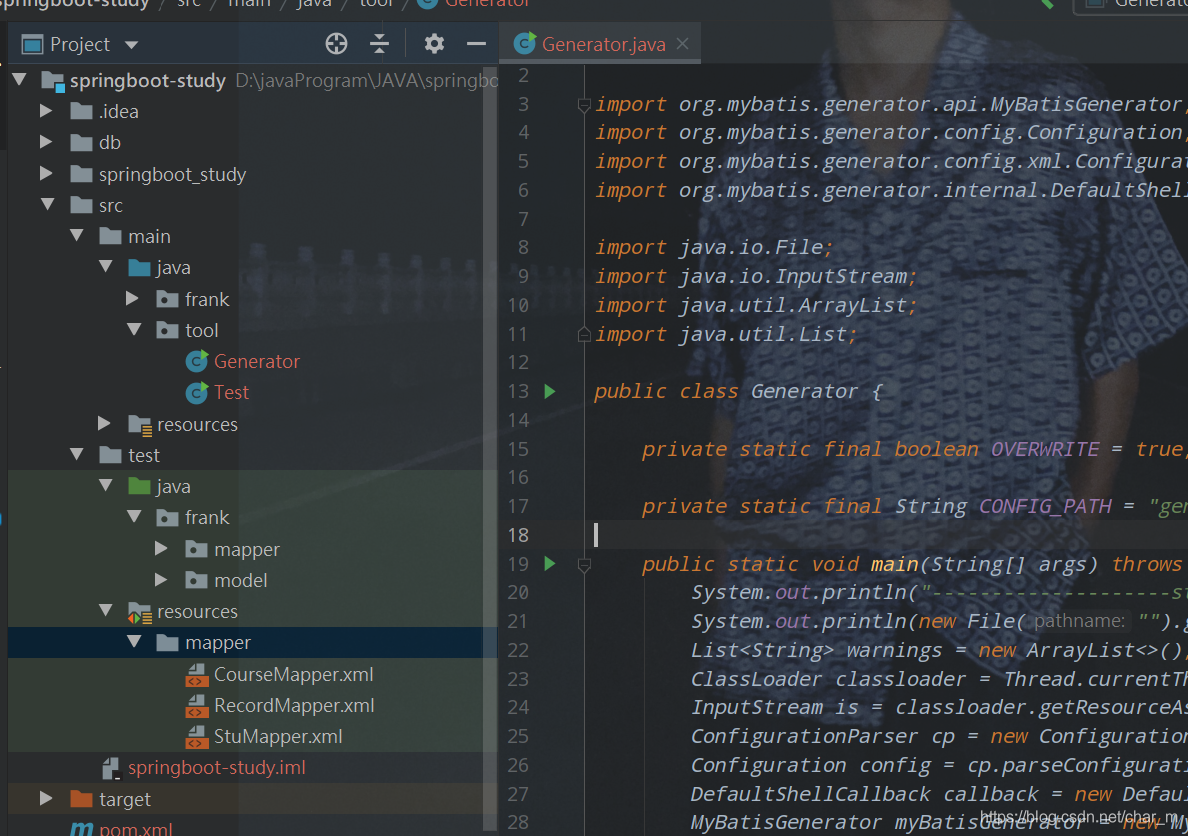Click the CourseMapper.xml file icon
This screenshot has height=836, width=1188.
197,675
